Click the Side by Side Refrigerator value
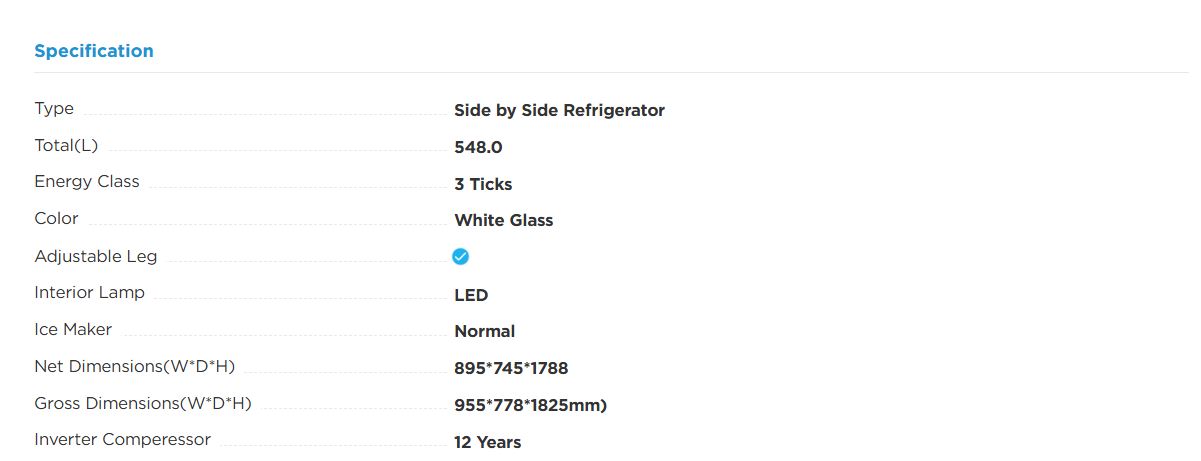 tap(559, 111)
